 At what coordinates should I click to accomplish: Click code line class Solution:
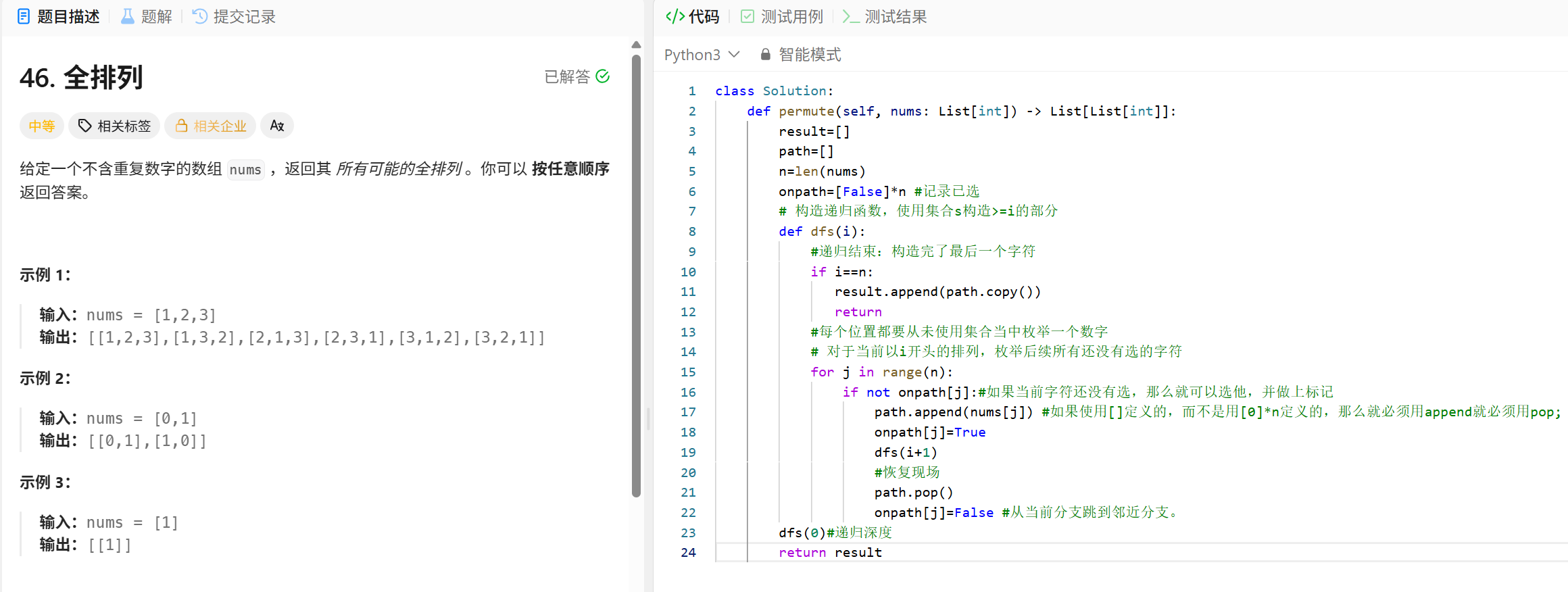tap(775, 91)
